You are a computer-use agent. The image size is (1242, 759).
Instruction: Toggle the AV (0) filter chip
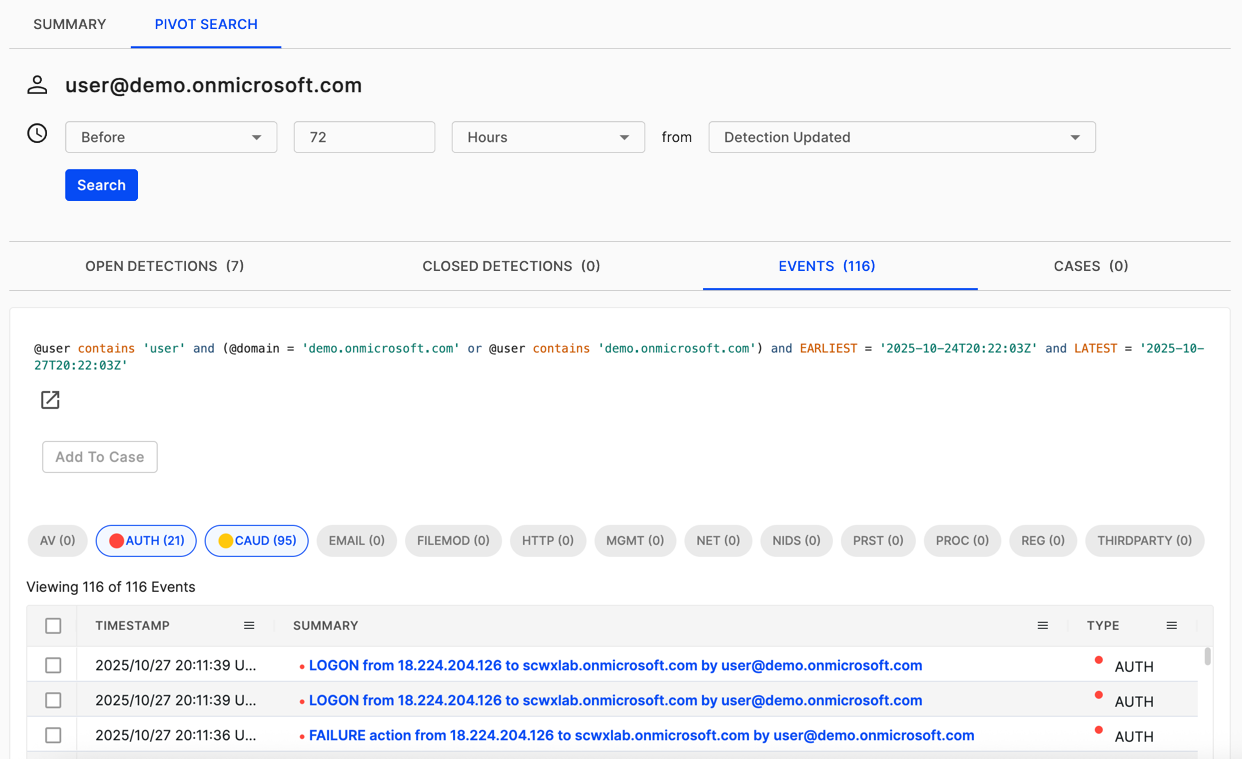[x=58, y=541]
